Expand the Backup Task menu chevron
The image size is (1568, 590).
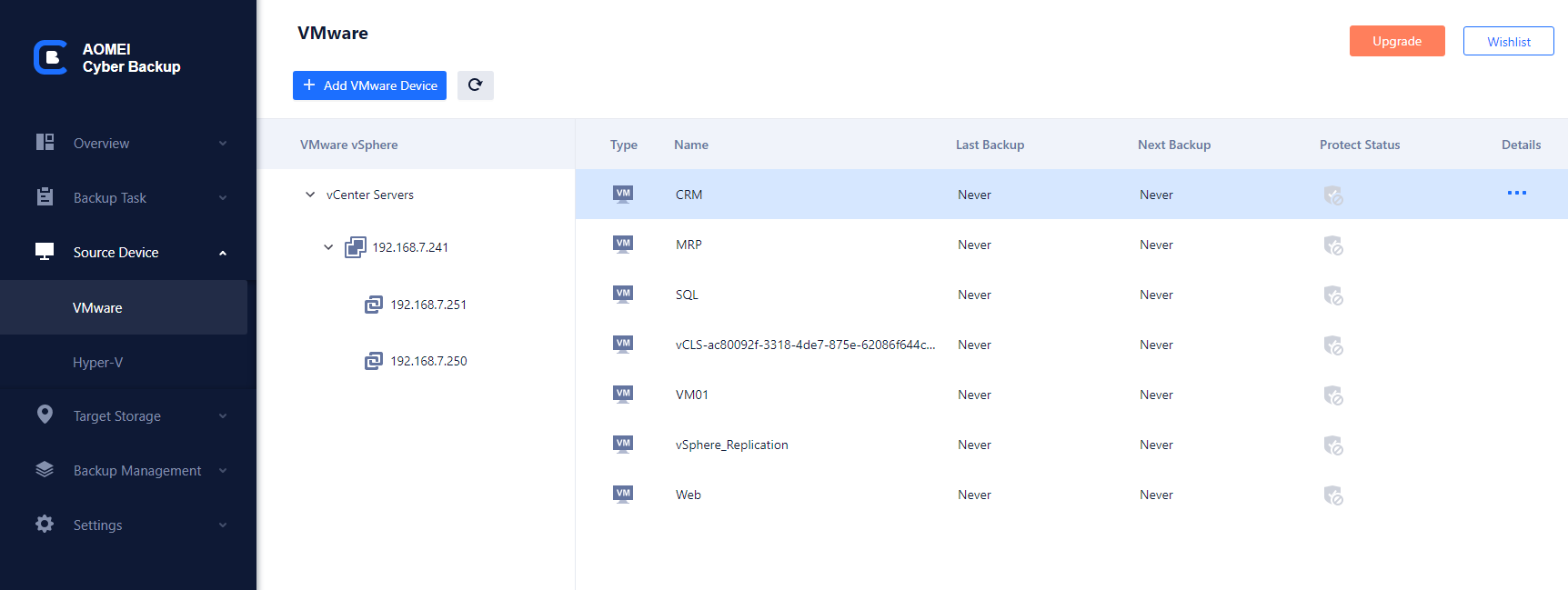click(223, 198)
